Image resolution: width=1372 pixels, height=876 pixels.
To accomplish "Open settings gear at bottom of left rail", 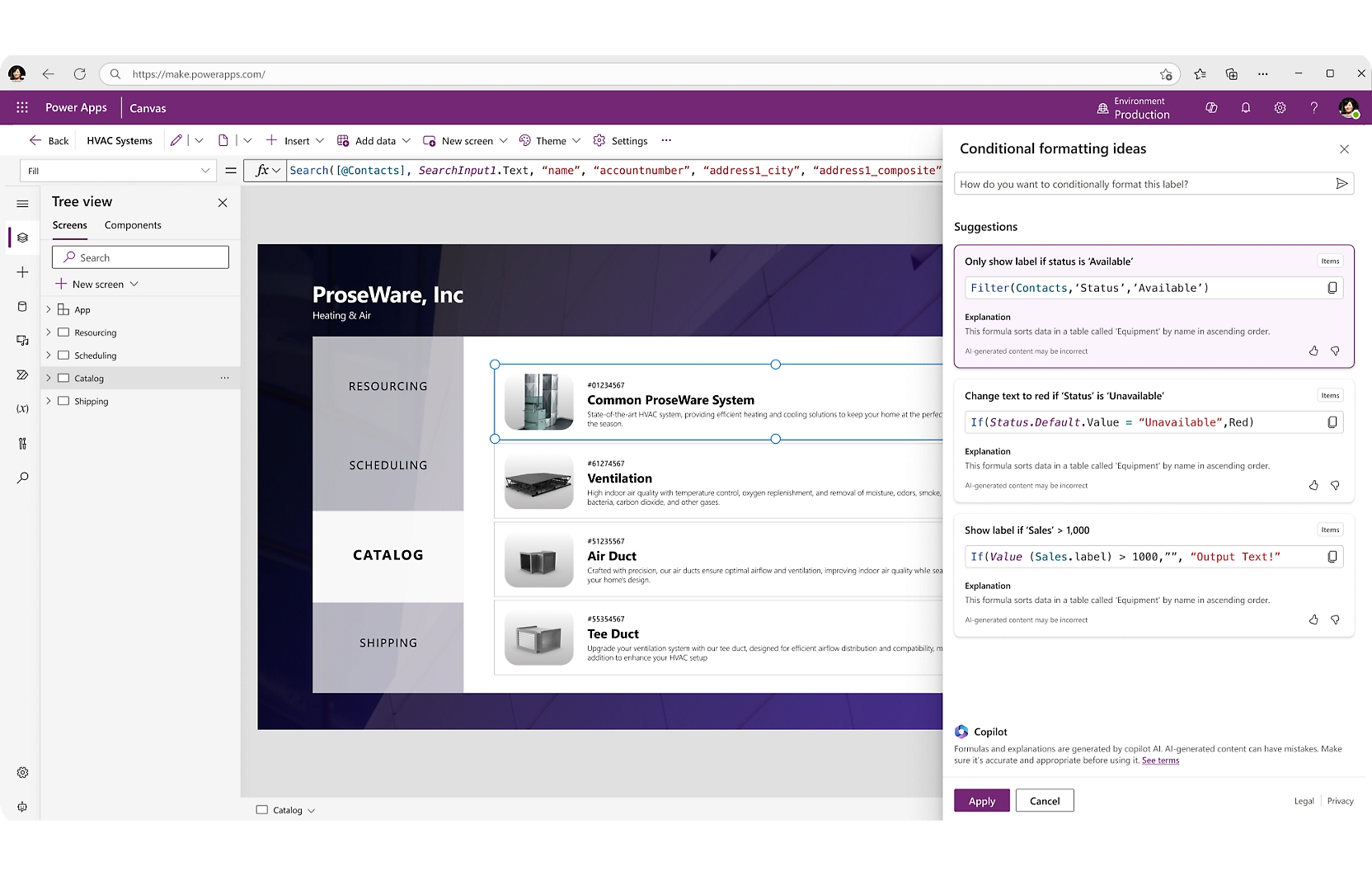I will click(22, 773).
